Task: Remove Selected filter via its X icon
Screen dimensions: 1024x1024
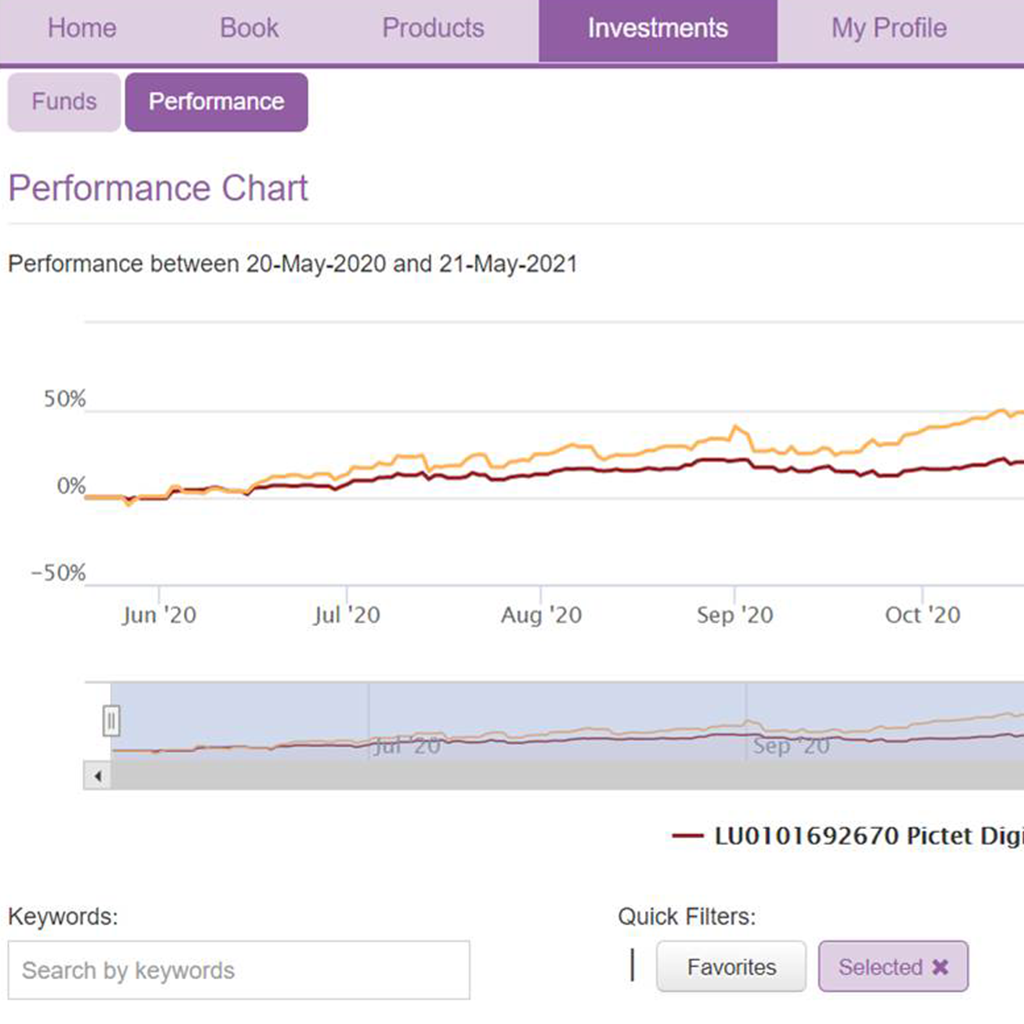Action: point(940,967)
